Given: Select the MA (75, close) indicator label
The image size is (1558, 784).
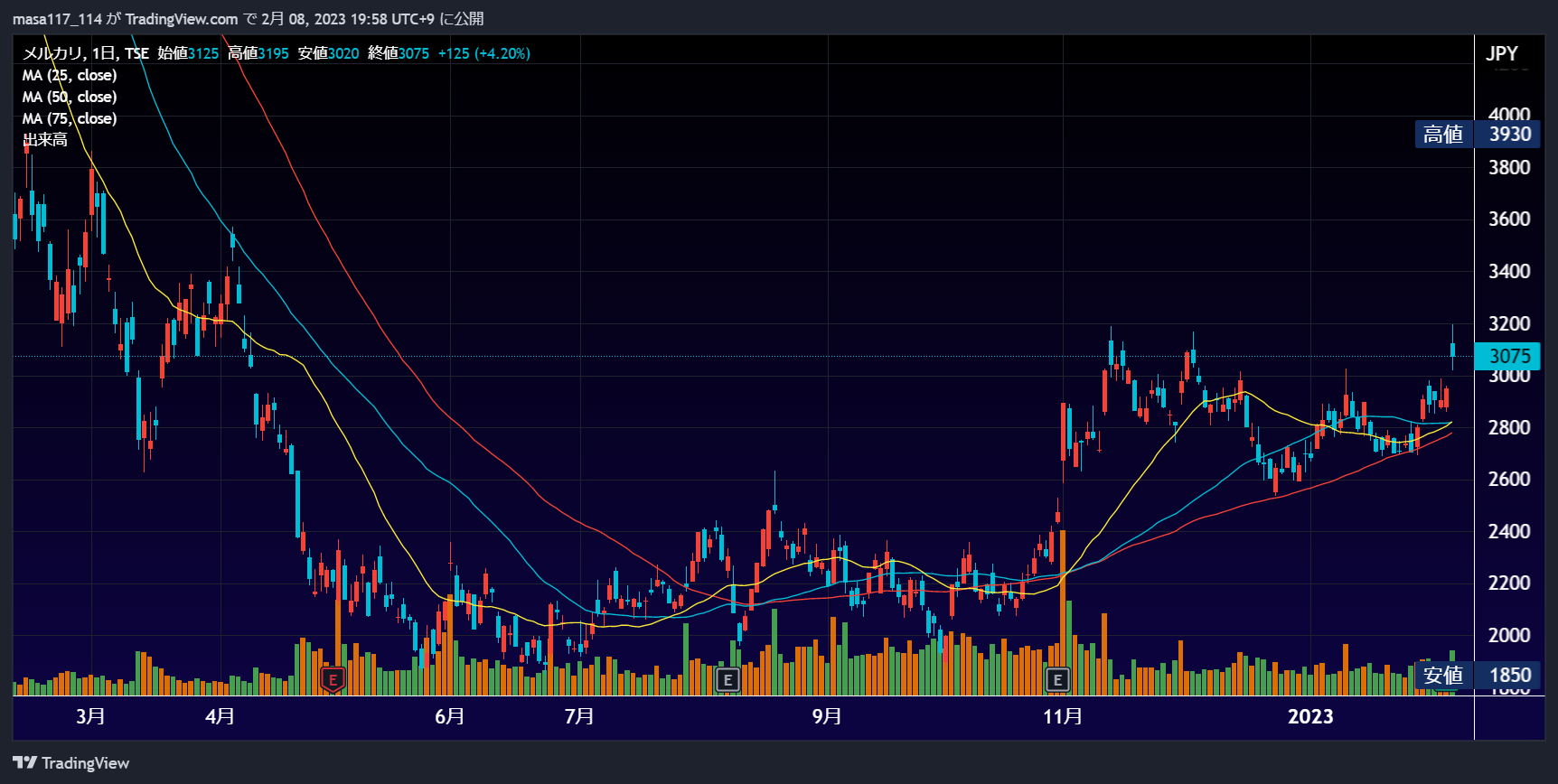Looking at the screenshot, I should click(x=70, y=118).
